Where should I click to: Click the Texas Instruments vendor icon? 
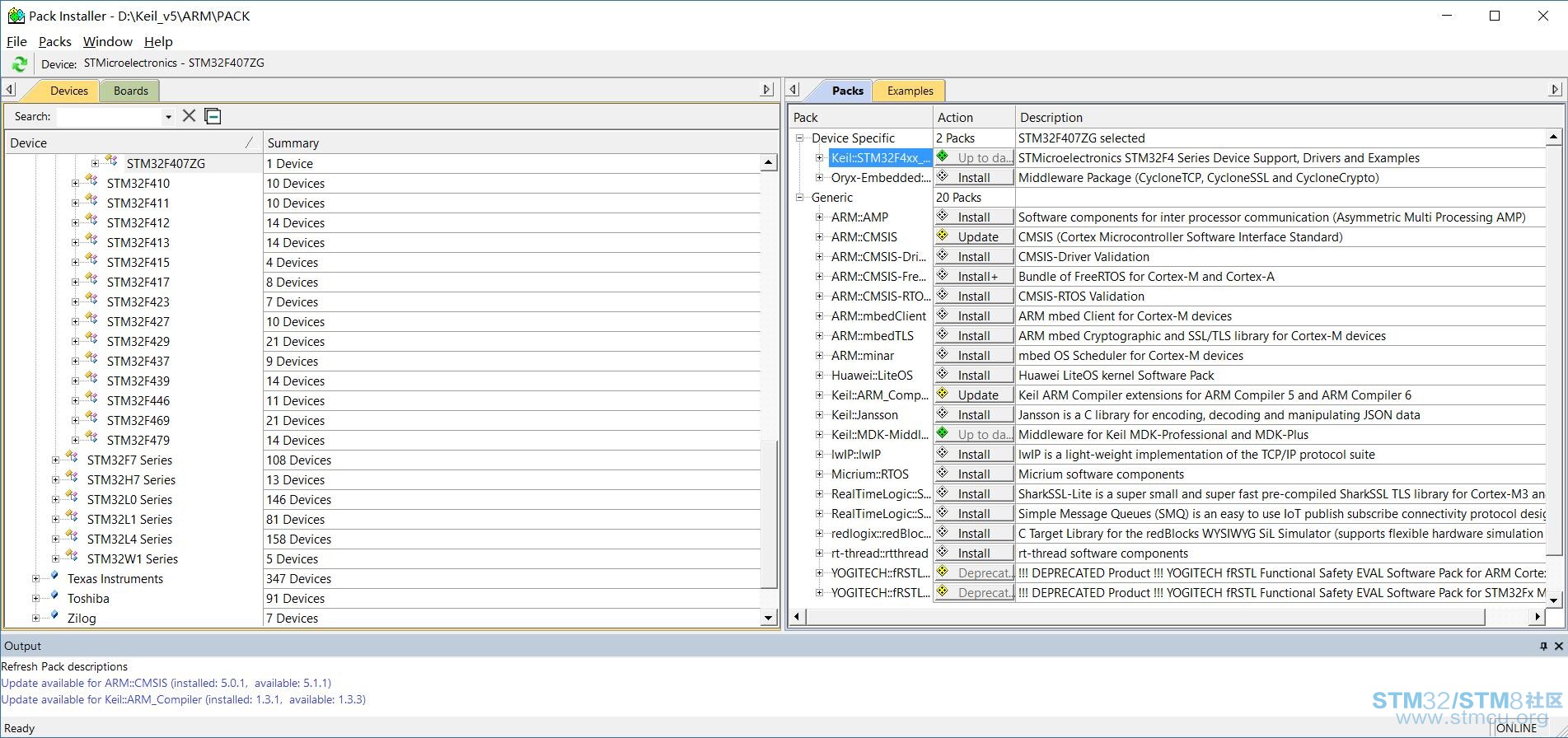click(x=54, y=577)
